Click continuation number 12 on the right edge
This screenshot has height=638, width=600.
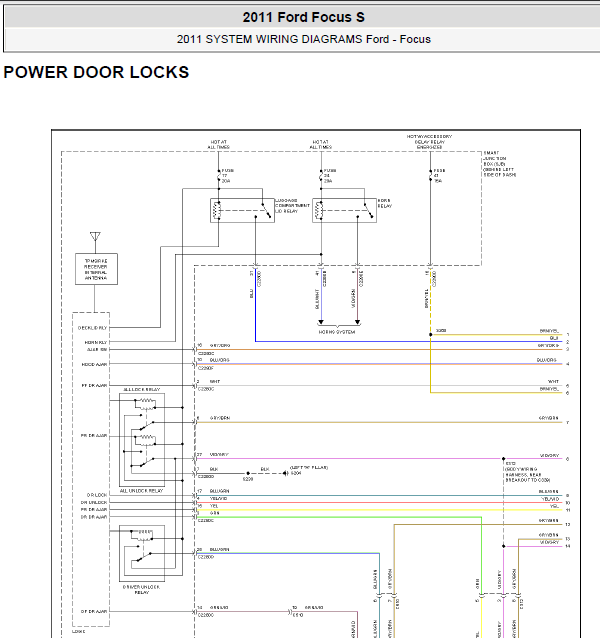(567, 525)
